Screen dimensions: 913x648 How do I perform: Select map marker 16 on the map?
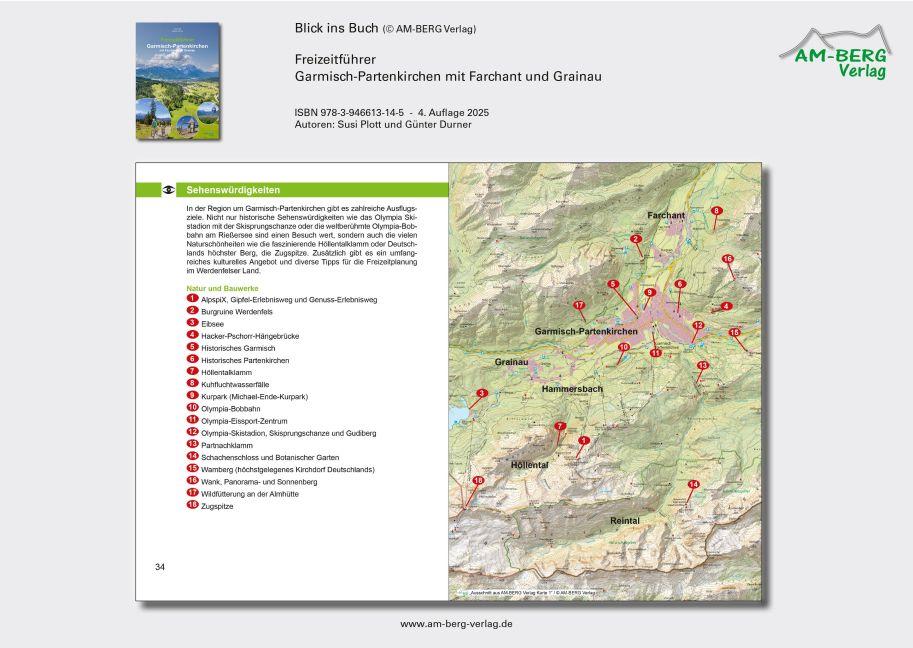coord(727,259)
